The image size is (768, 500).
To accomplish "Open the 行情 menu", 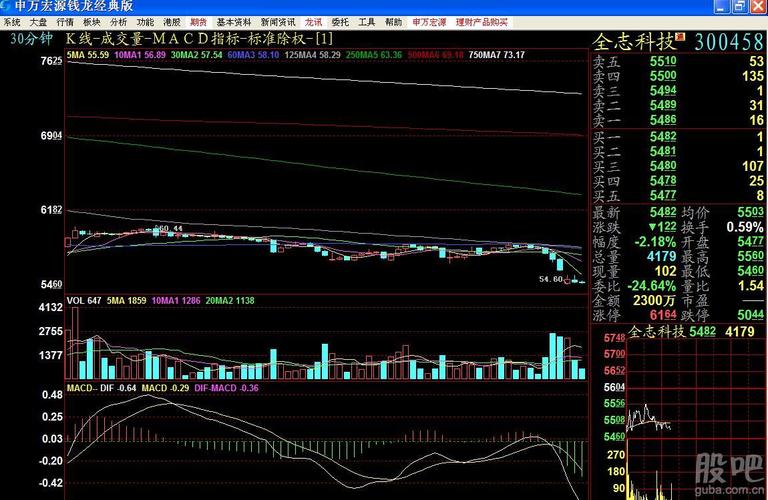I will click(65, 23).
